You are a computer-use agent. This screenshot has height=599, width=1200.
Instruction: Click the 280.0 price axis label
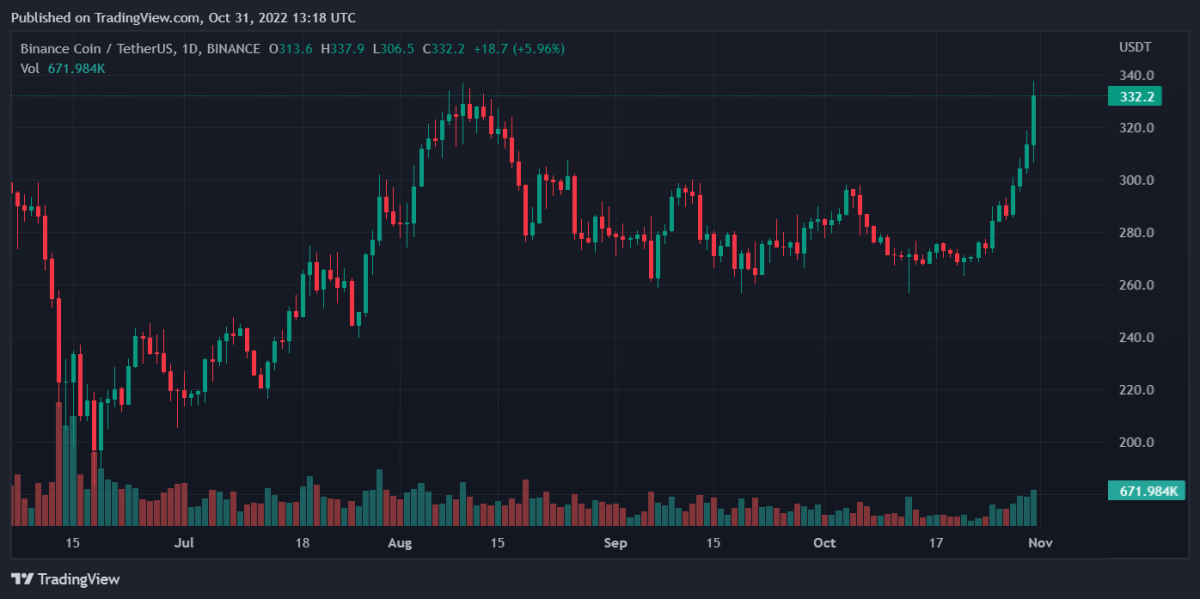(1137, 233)
